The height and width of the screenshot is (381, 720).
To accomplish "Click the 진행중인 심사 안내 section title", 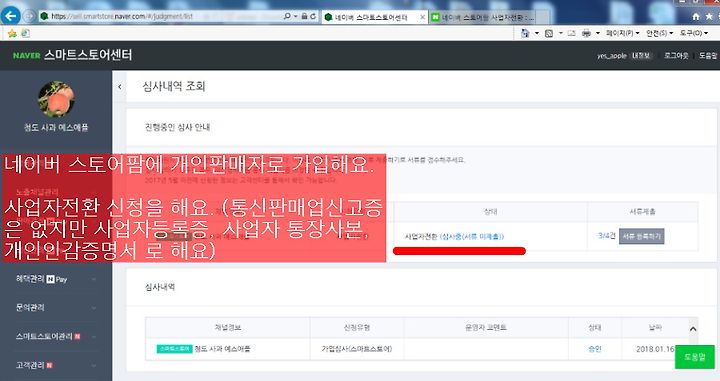I will click(x=177, y=127).
